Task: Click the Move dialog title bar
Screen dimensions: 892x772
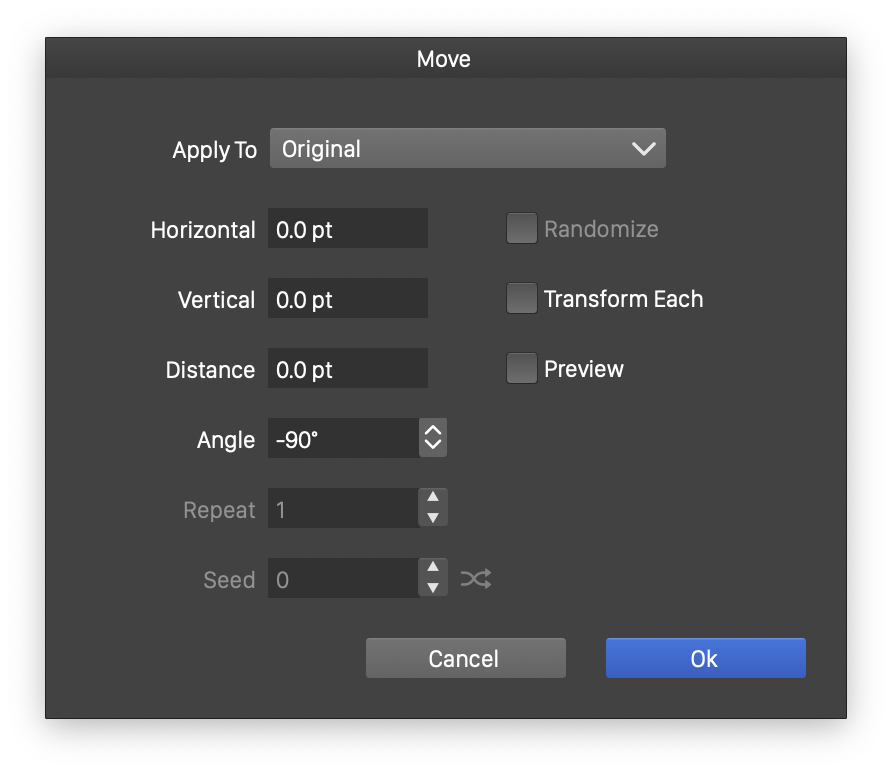Action: click(x=446, y=58)
